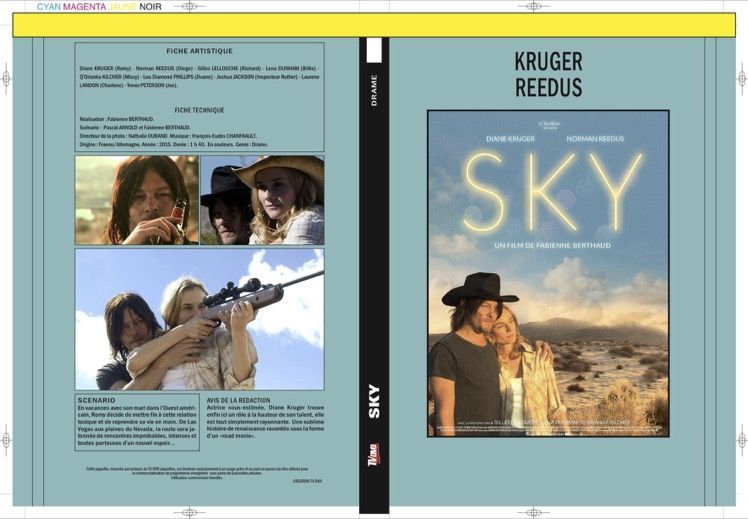This screenshot has height=519, width=748.
Task: Click the white rectangle atop the black spine
Action: (374, 50)
